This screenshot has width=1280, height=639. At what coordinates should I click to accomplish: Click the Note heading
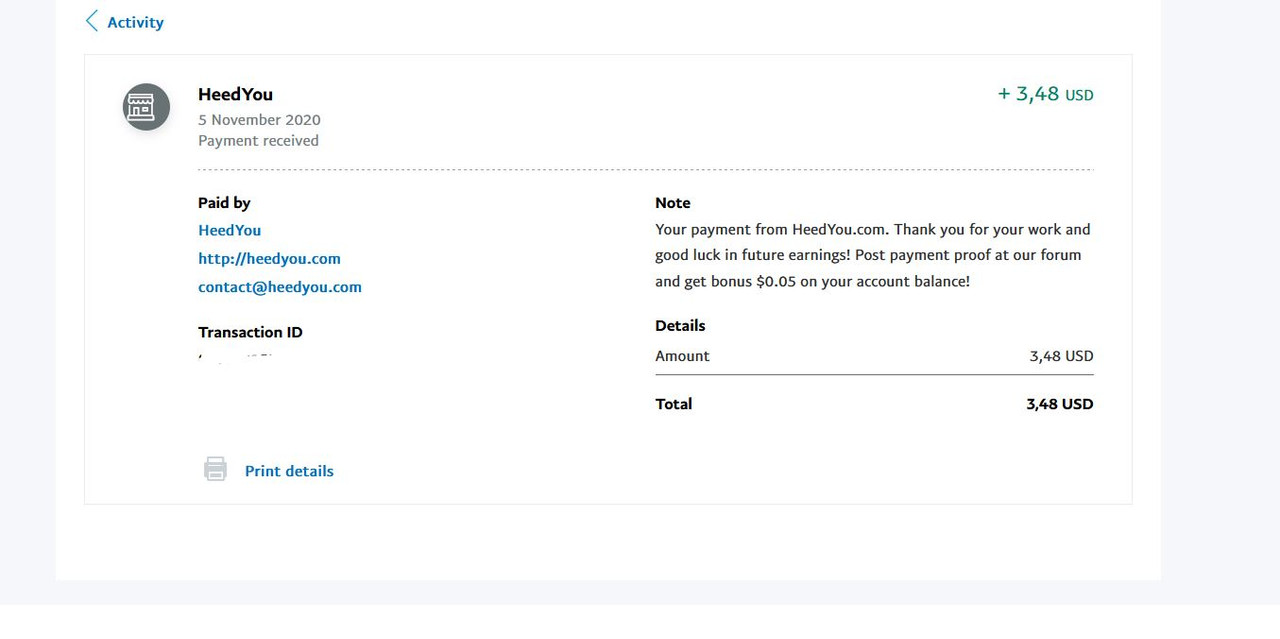[x=673, y=203]
